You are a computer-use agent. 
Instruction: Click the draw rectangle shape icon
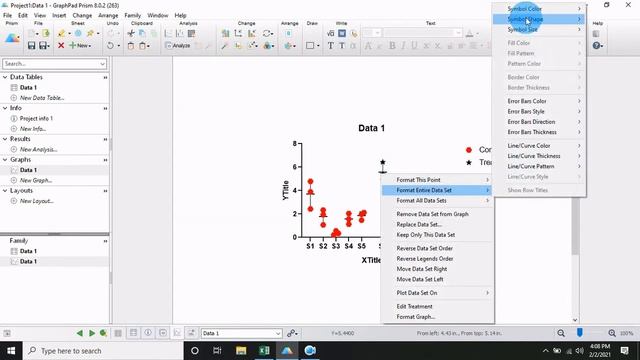click(x=310, y=46)
